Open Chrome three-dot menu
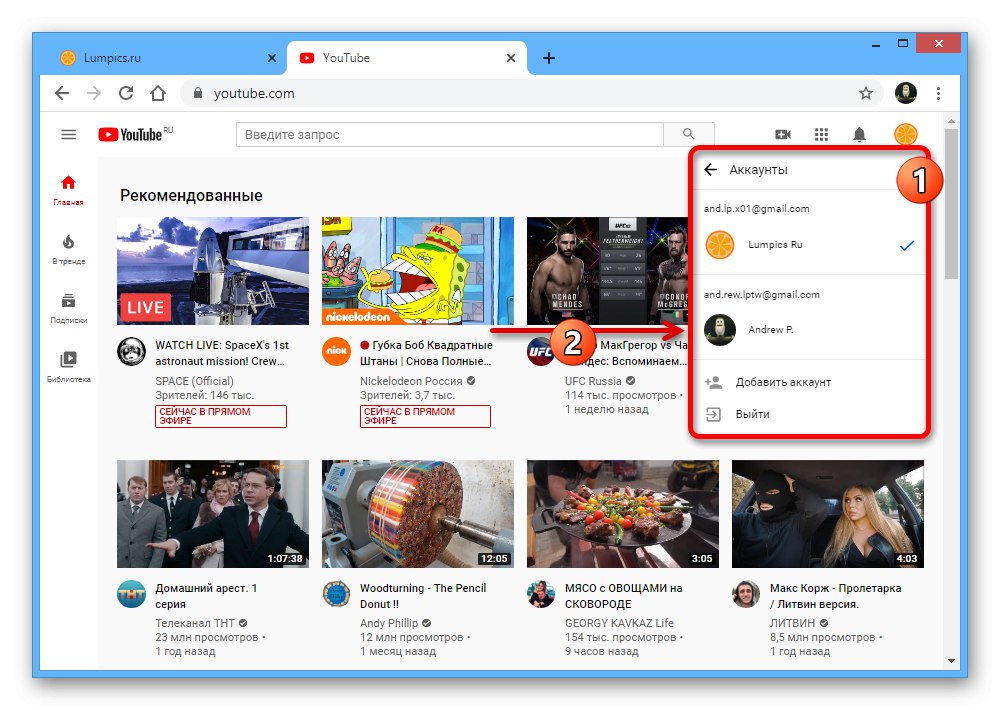The image size is (1000, 710). tap(938, 93)
